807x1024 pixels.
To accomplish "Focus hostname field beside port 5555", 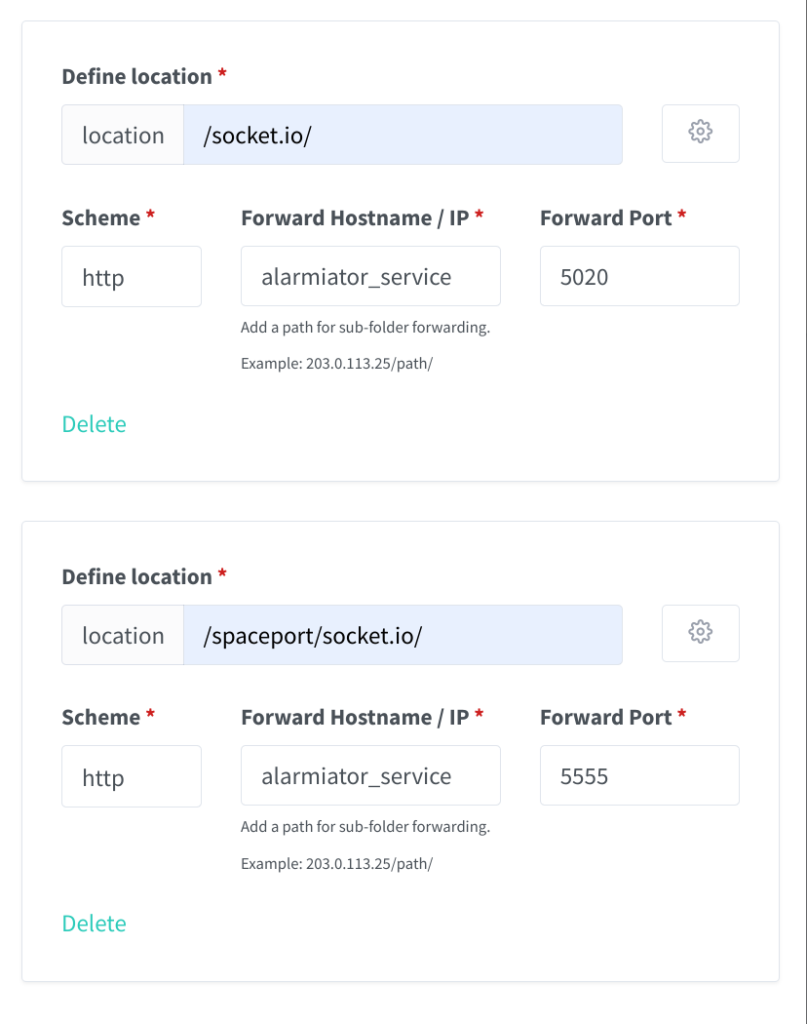I will pos(370,776).
